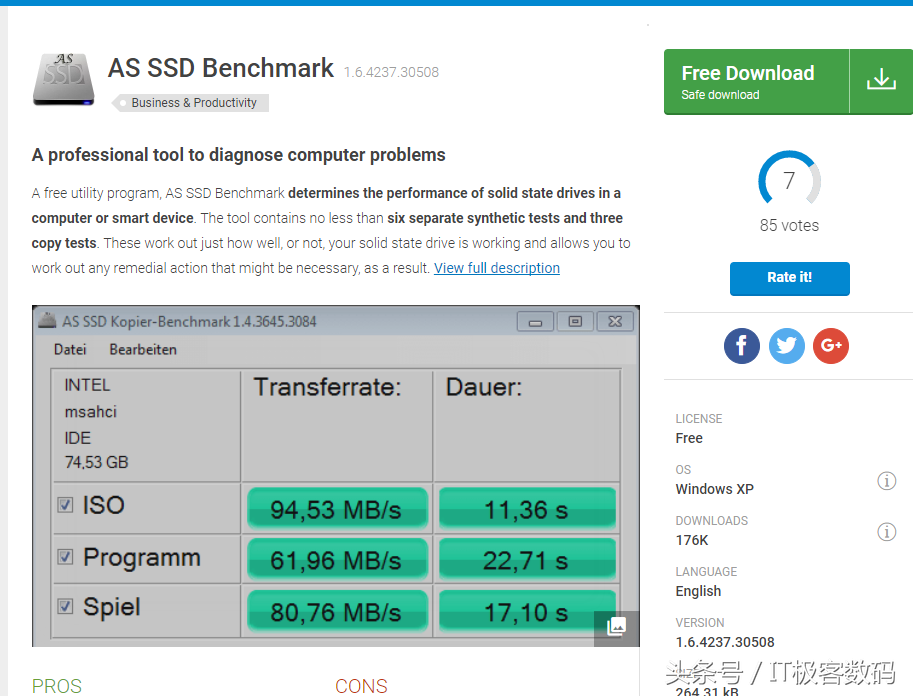Click the download arrow icon
Image resolution: width=913 pixels, height=696 pixels.
(881, 80)
